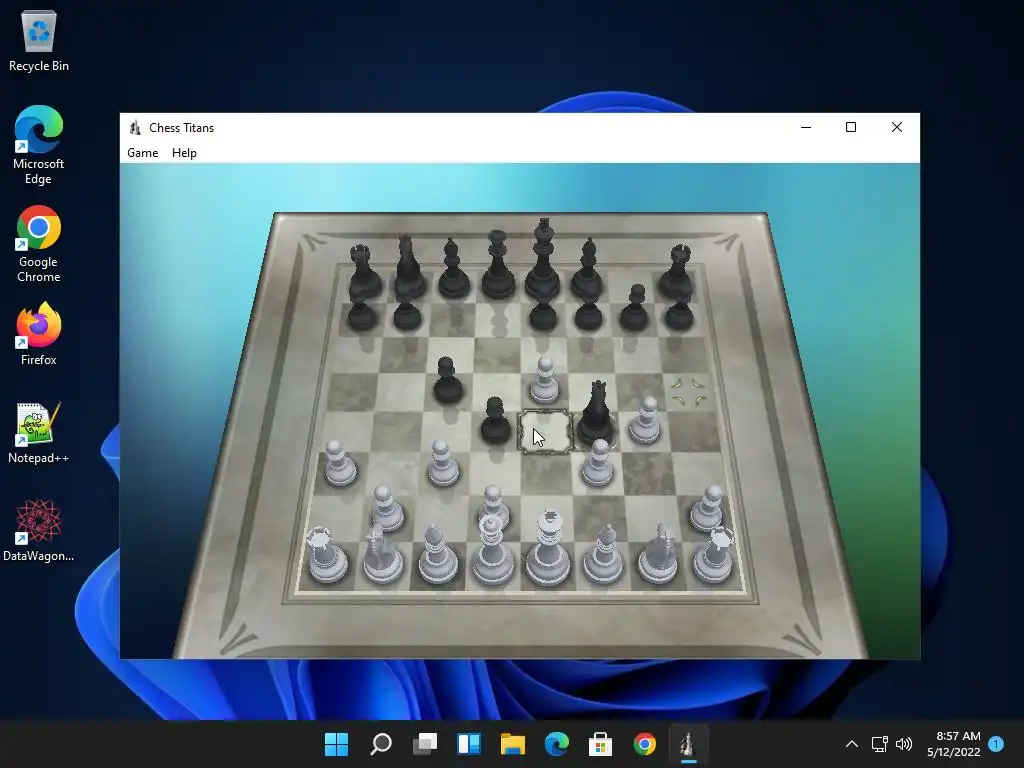Select Microsoft Edge desktop shortcut
1024x768 pixels.
coord(39,145)
